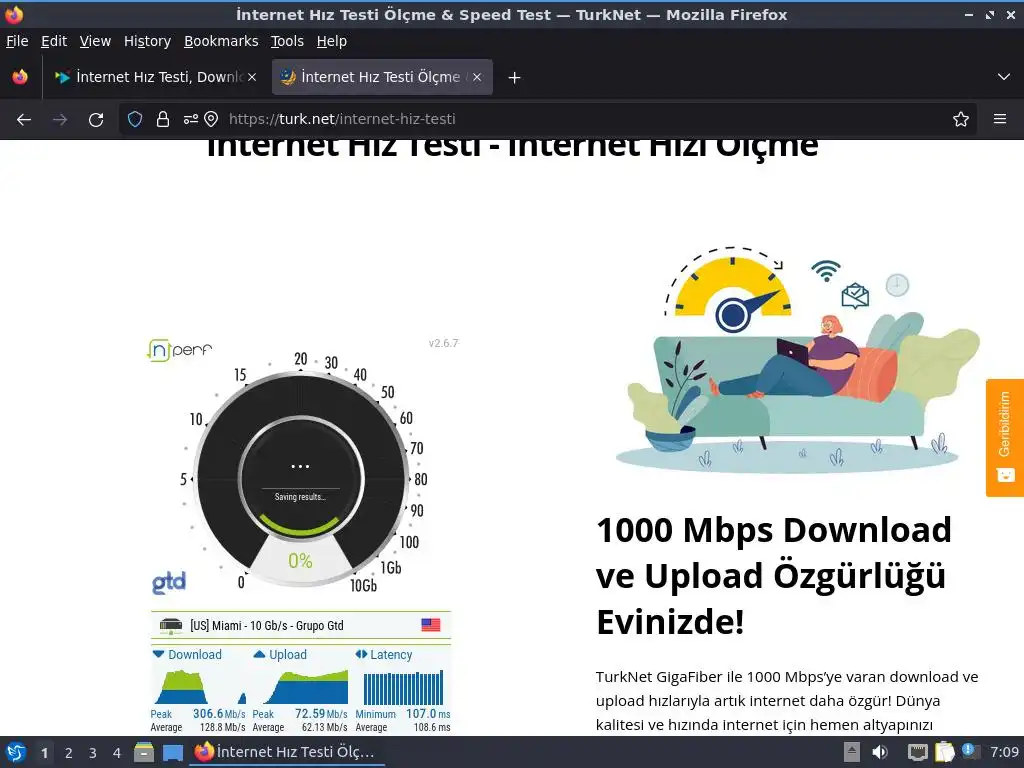
Task: Open the volume control tray icon
Action: (880, 752)
